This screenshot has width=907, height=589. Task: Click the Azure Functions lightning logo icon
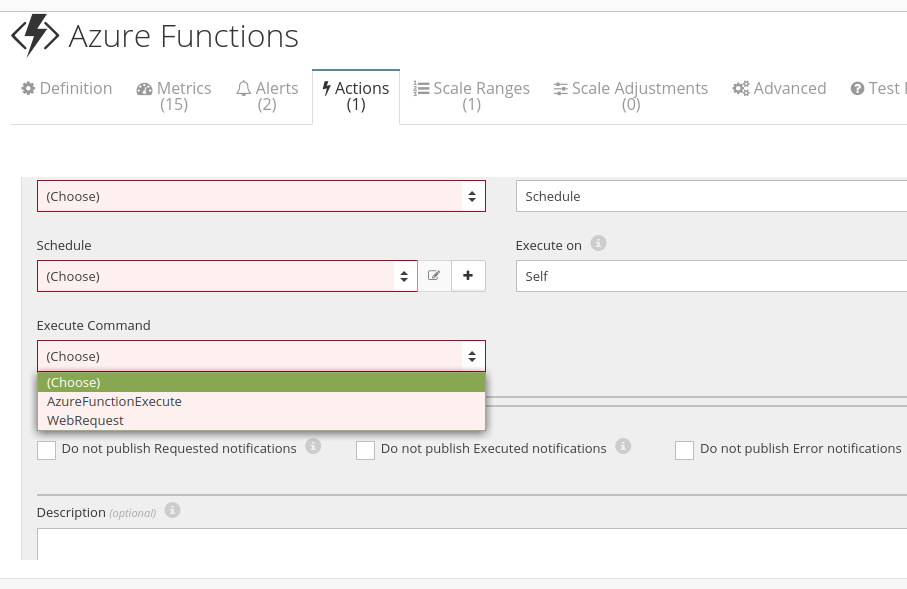[x=35, y=36]
